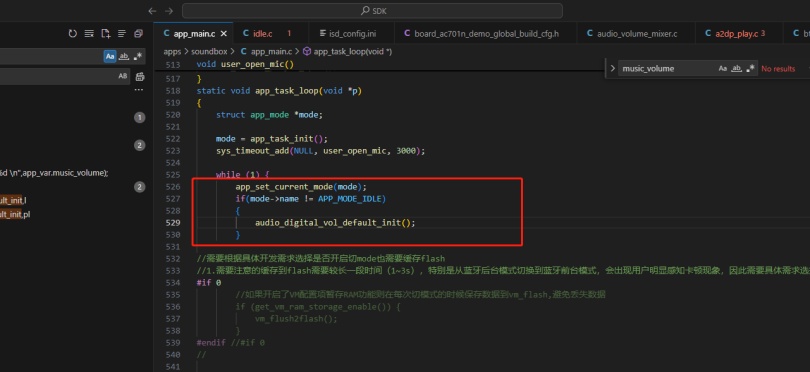
Task: Click app_set_current_mode(mode) on line 526
Action: pos(301,187)
